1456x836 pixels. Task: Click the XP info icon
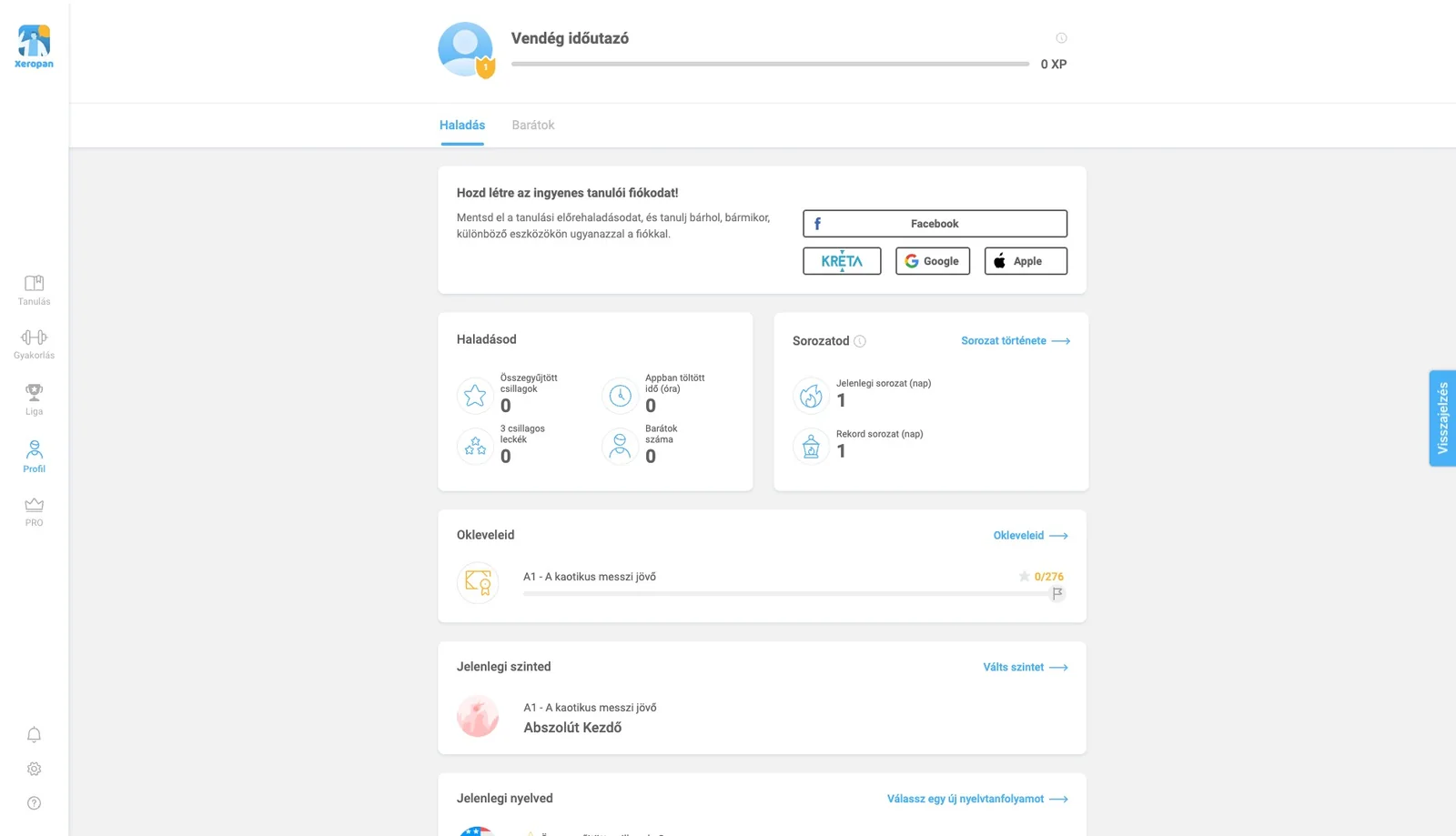[x=1061, y=38]
